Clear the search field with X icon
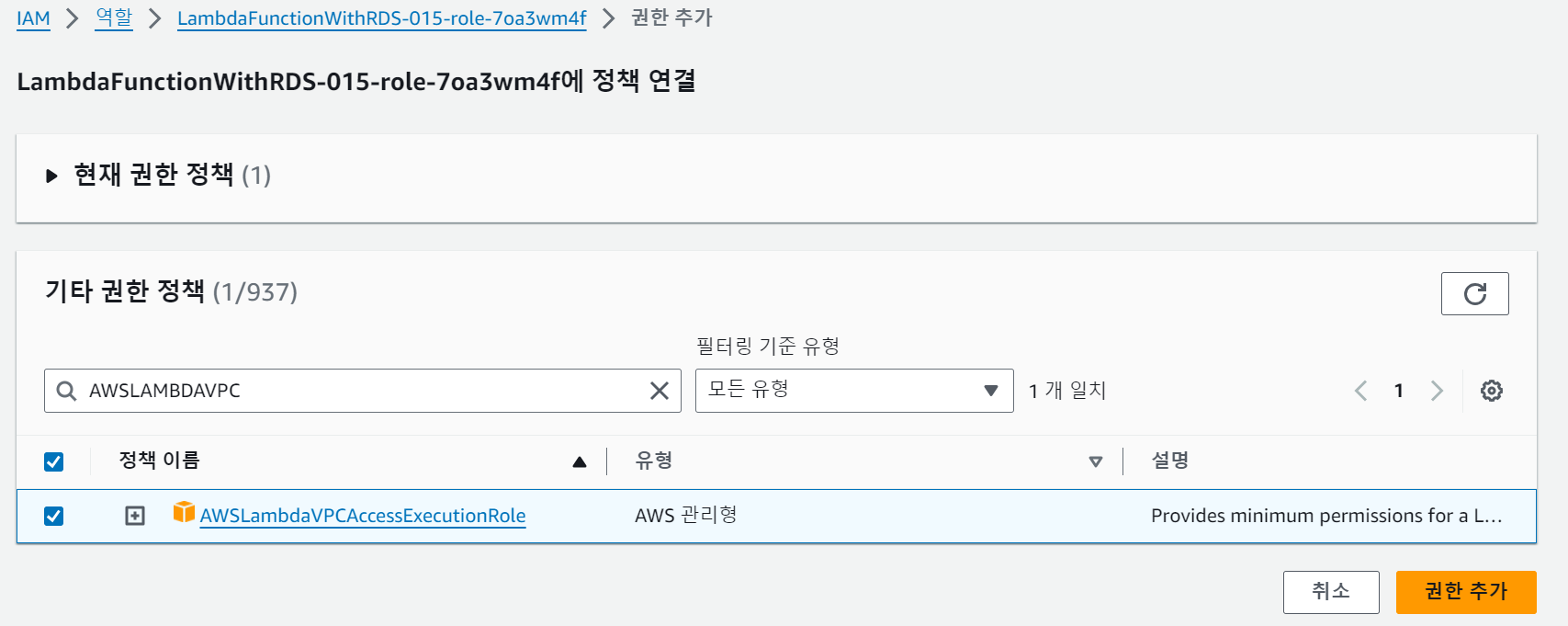This screenshot has height=626, width=1568. [659, 391]
